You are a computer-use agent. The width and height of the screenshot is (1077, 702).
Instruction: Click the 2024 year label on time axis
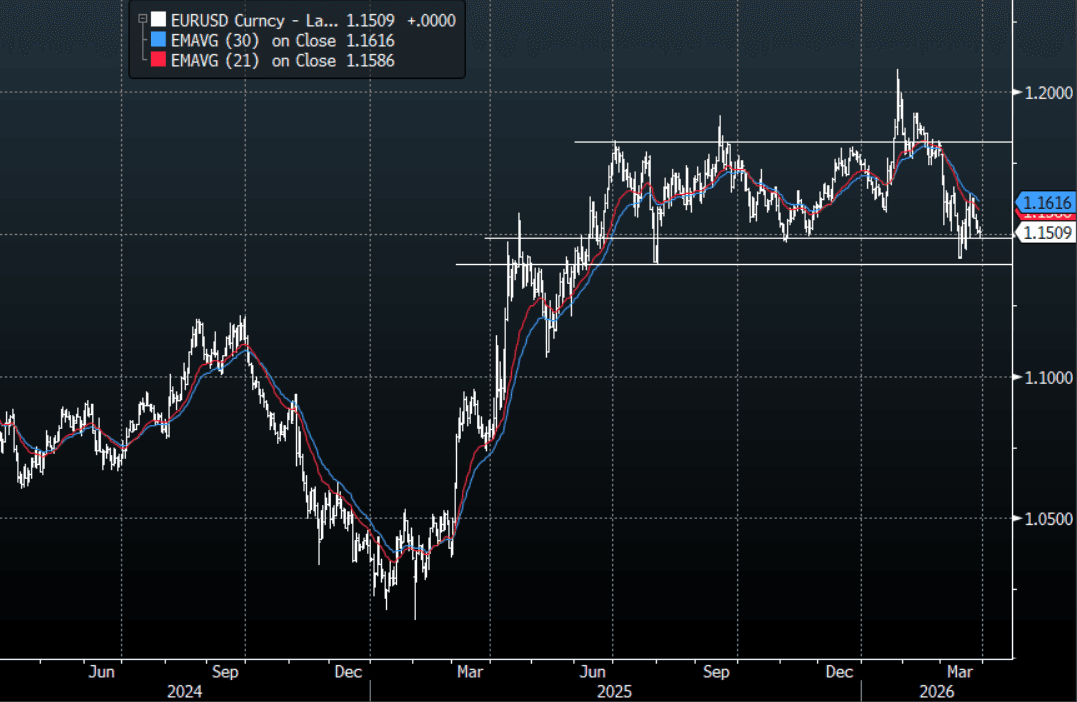pyautogui.click(x=184, y=691)
